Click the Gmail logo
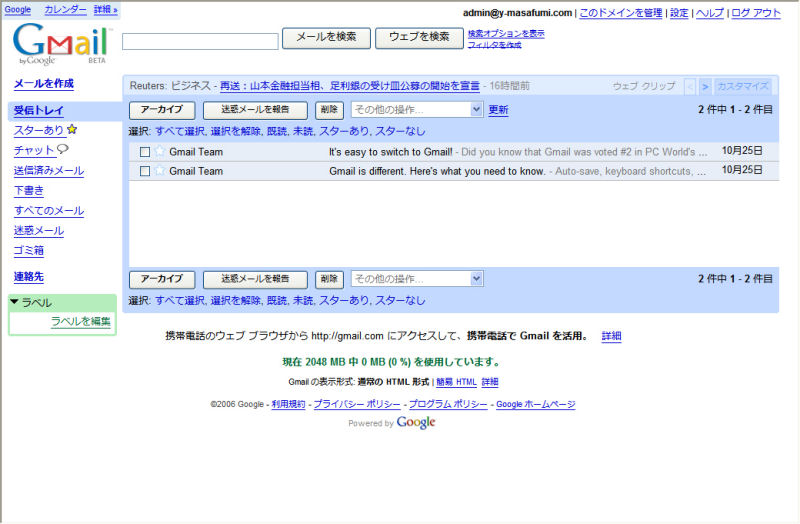 [x=62, y=44]
